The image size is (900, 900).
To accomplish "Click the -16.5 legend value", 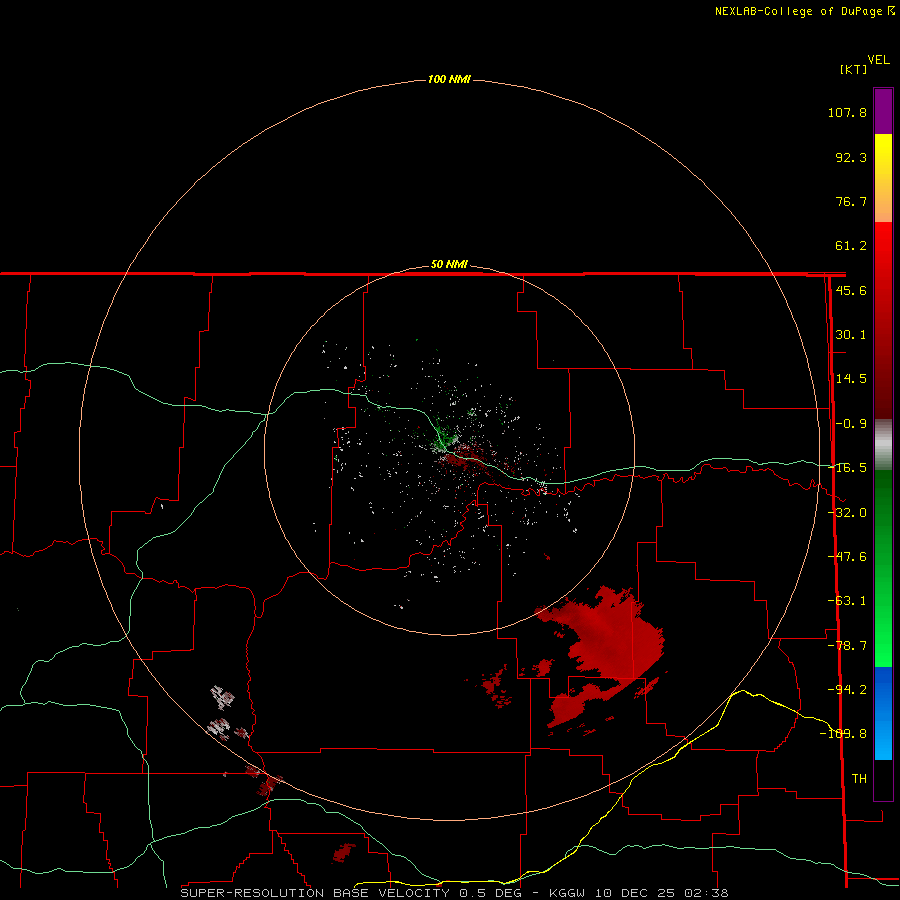I will (x=847, y=468).
